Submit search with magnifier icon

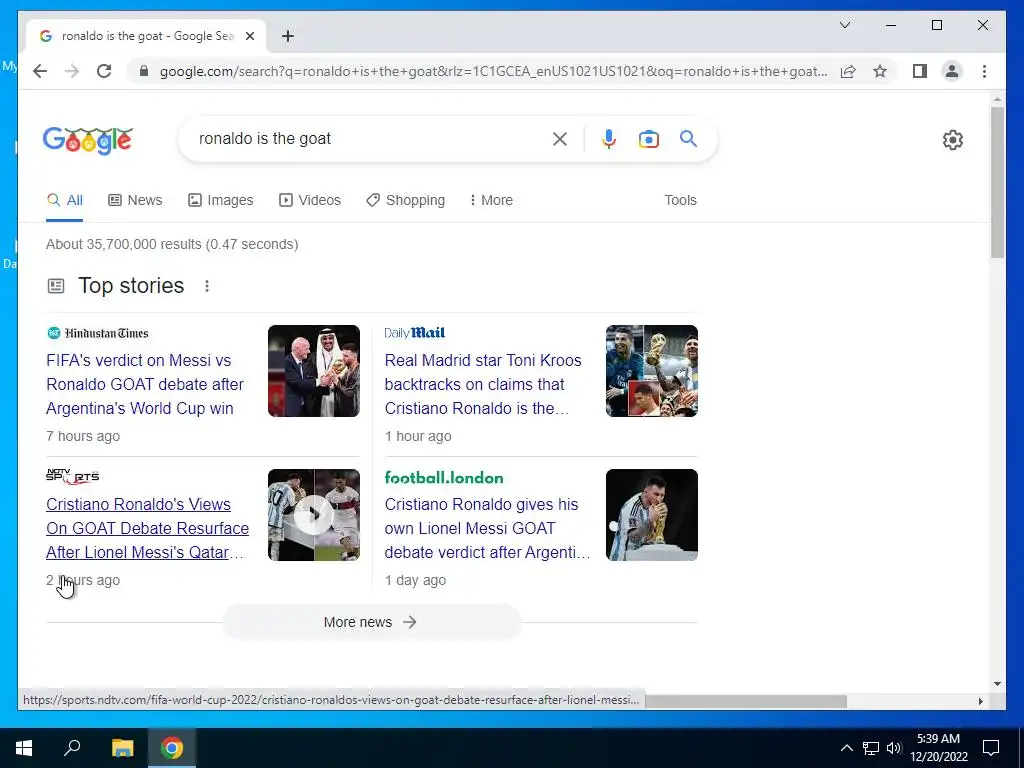click(688, 138)
